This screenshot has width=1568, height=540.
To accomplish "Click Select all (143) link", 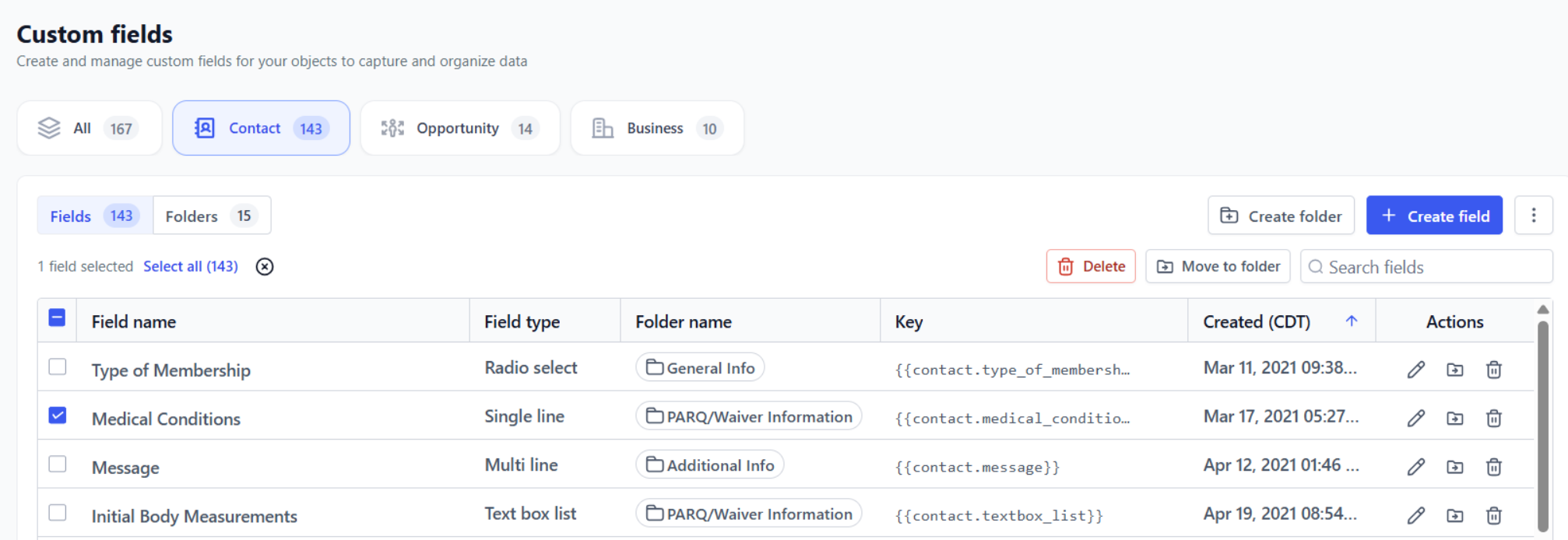I will pyautogui.click(x=191, y=266).
